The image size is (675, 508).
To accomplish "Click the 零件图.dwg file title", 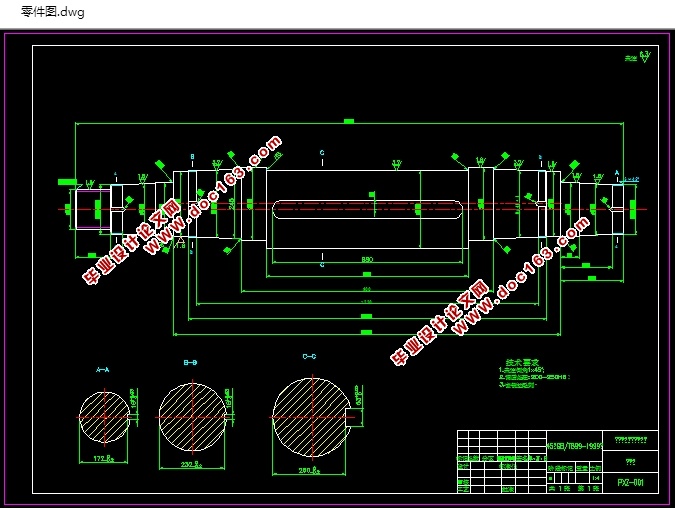I will (x=53, y=12).
